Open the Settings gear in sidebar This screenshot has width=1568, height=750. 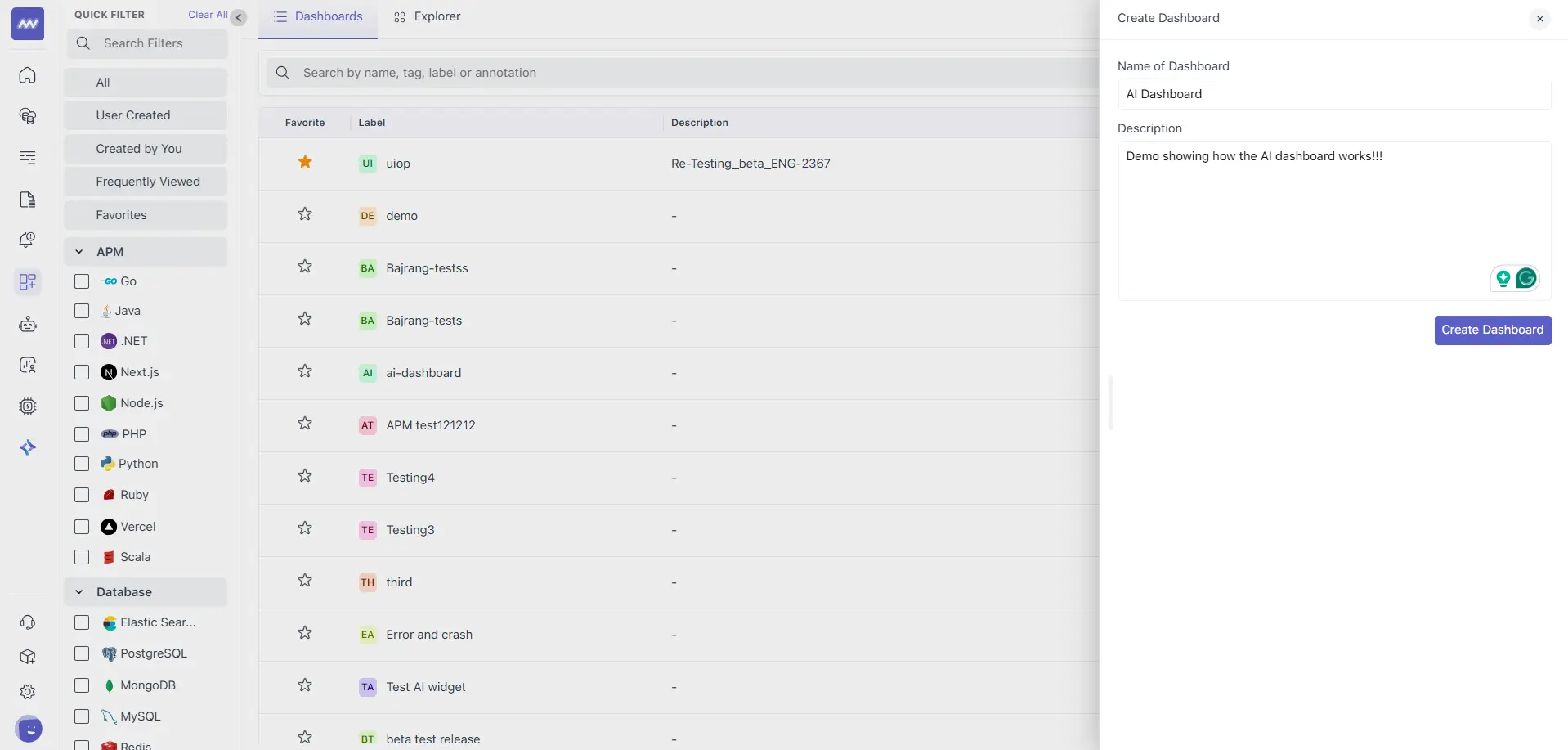[28, 692]
